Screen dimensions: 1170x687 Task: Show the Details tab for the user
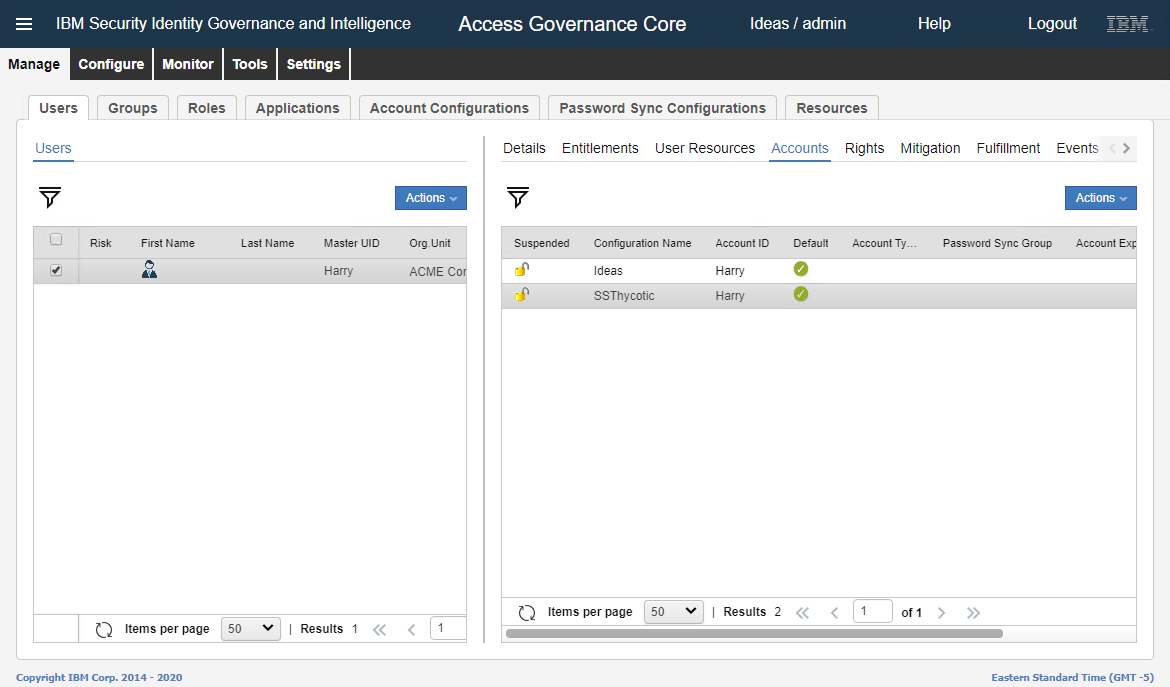point(525,148)
